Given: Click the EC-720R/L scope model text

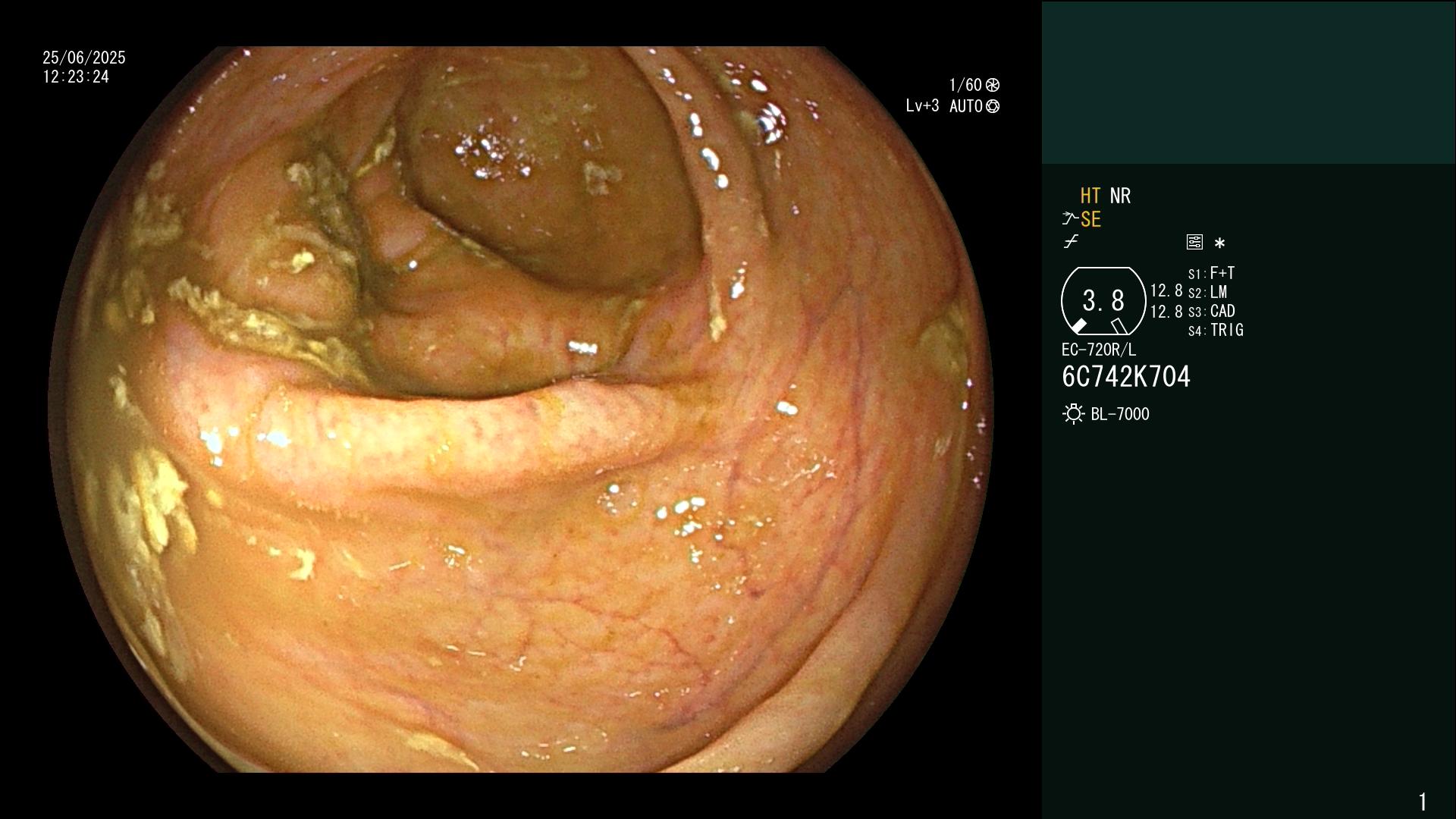Looking at the screenshot, I should coord(1099,350).
